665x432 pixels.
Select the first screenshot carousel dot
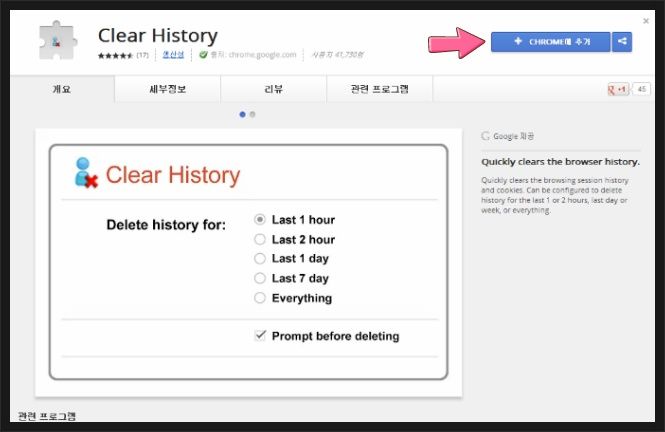tap(242, 114)
